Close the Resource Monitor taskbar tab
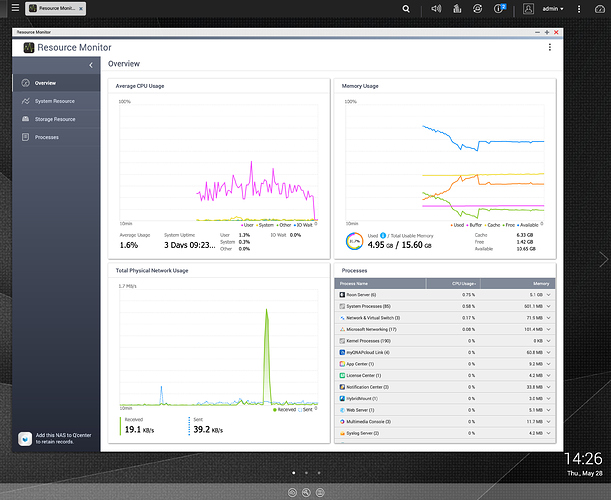This screenshot has height=500, width=611. point(81,9)
